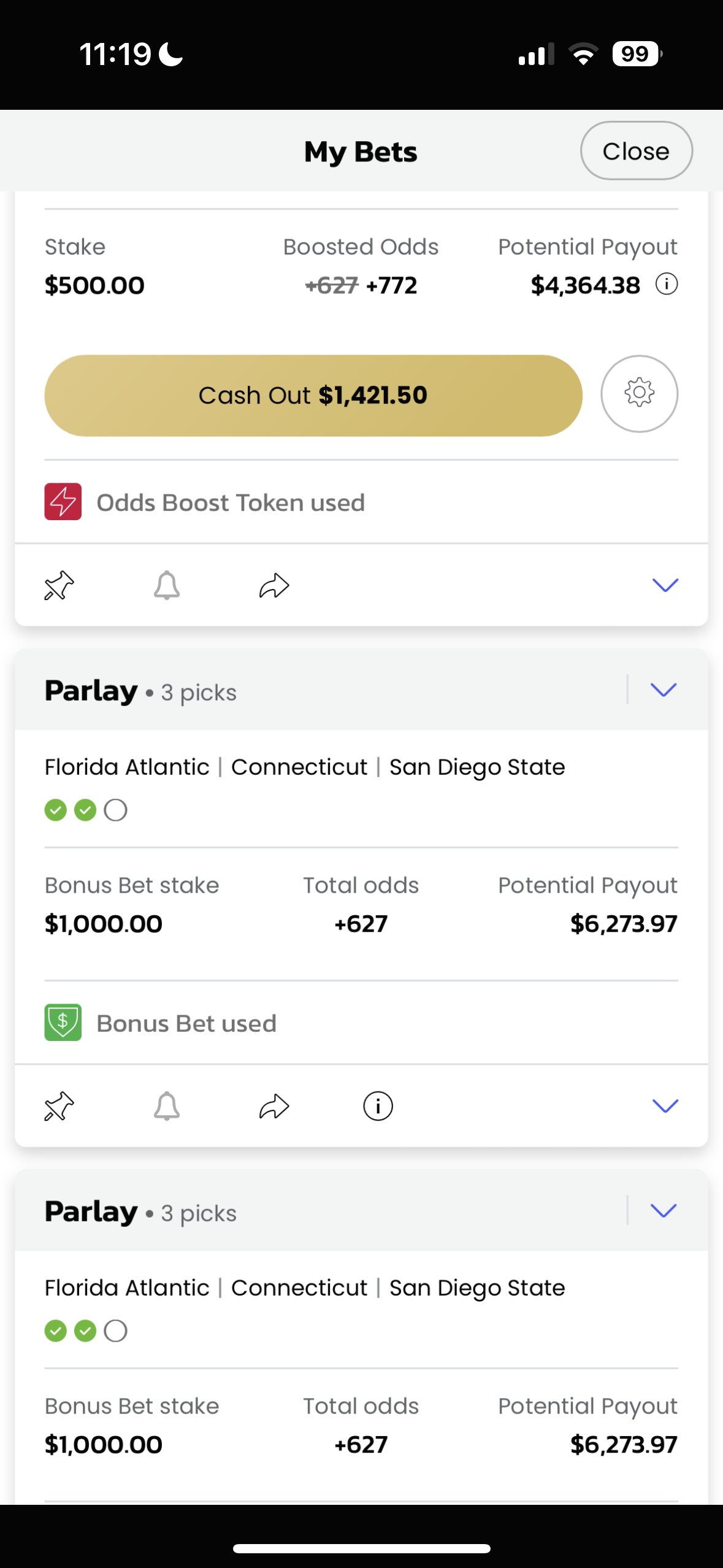Viewport: 723px width, 1568px height.
Task: Collapse the bottom Parlay header chevron
Action: pyautogui.click(x=663, y=1211)
